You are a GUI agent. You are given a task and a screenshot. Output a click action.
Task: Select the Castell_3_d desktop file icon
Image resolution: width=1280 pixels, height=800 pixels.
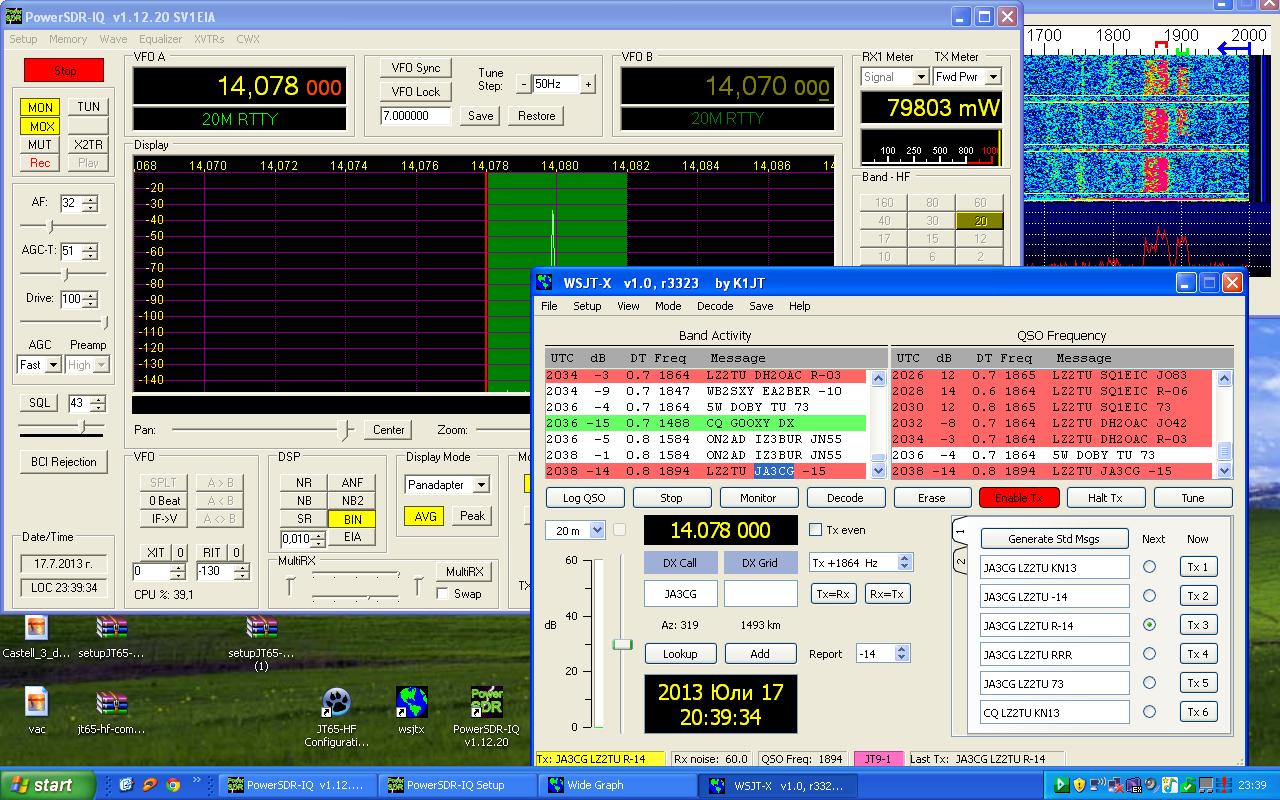[36, 627]
